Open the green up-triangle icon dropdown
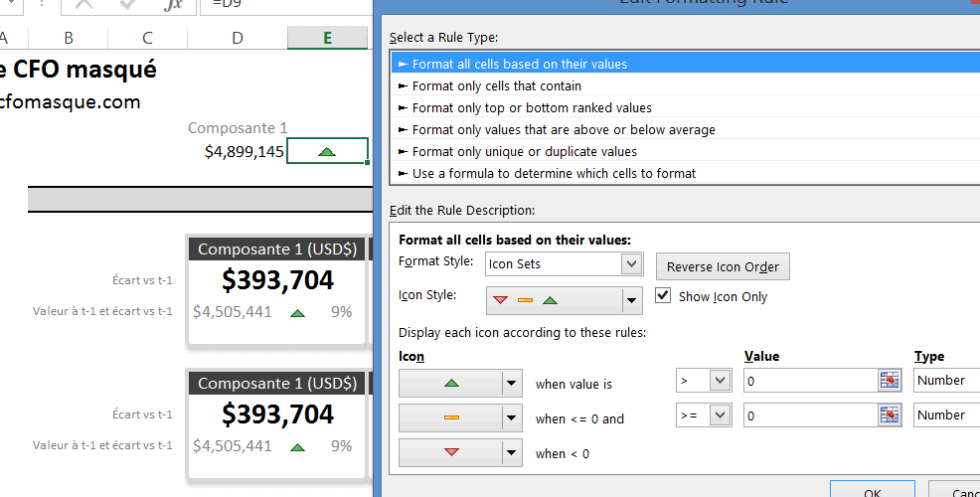The width and height of the screenshot is (980, 497). (461, 383)
